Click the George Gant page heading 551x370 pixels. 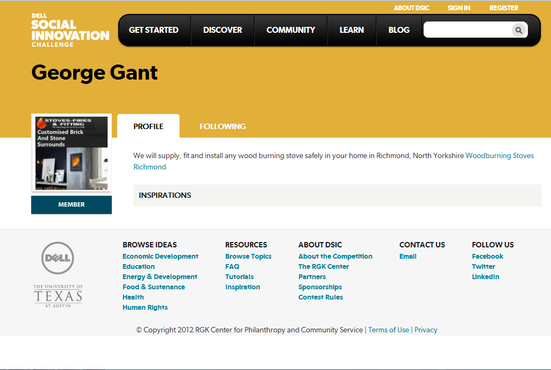click(x=95, y=72)
